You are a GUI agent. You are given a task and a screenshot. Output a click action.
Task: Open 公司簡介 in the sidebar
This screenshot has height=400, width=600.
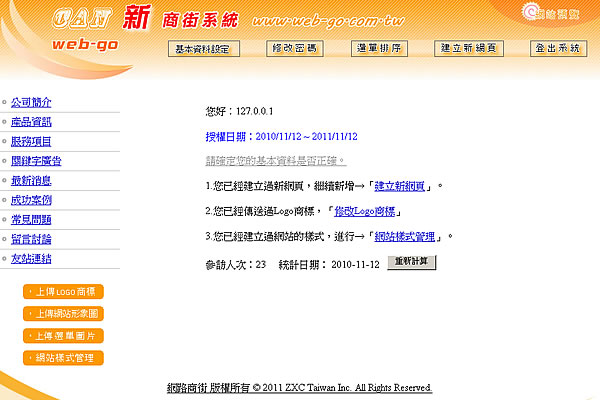31,102
